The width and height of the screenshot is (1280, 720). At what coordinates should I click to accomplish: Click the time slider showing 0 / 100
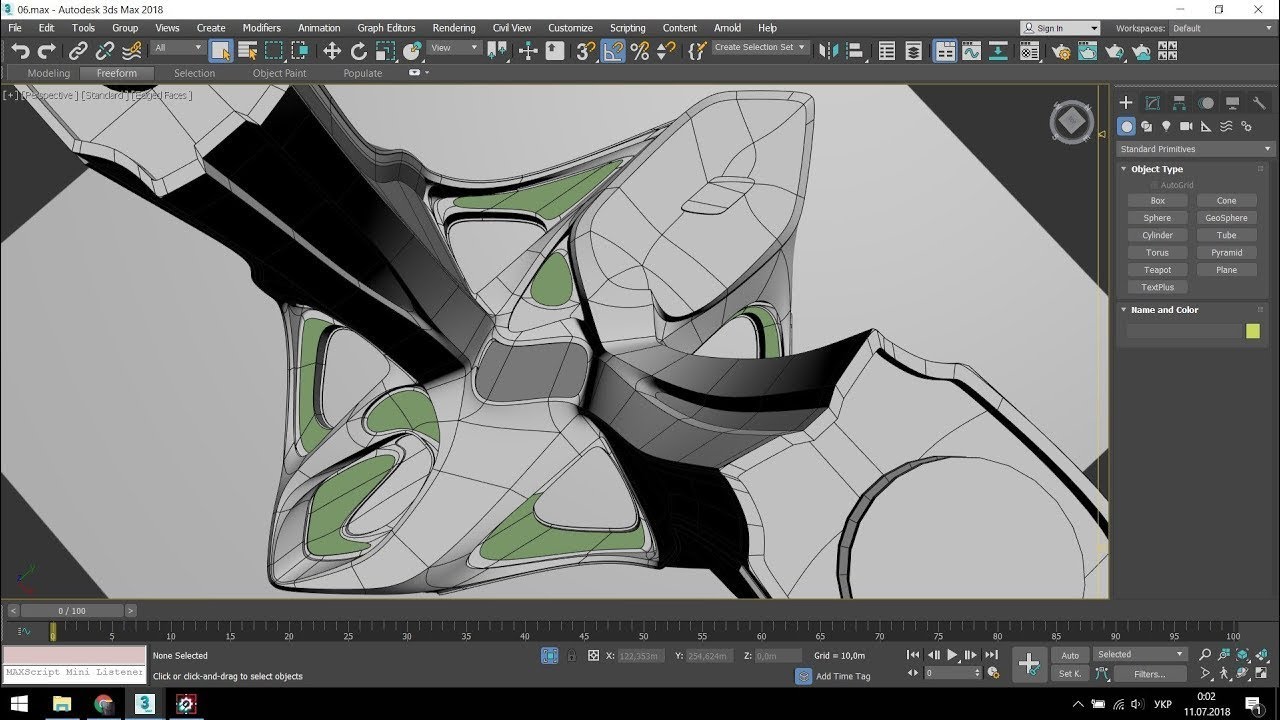(x=72, y=610)
